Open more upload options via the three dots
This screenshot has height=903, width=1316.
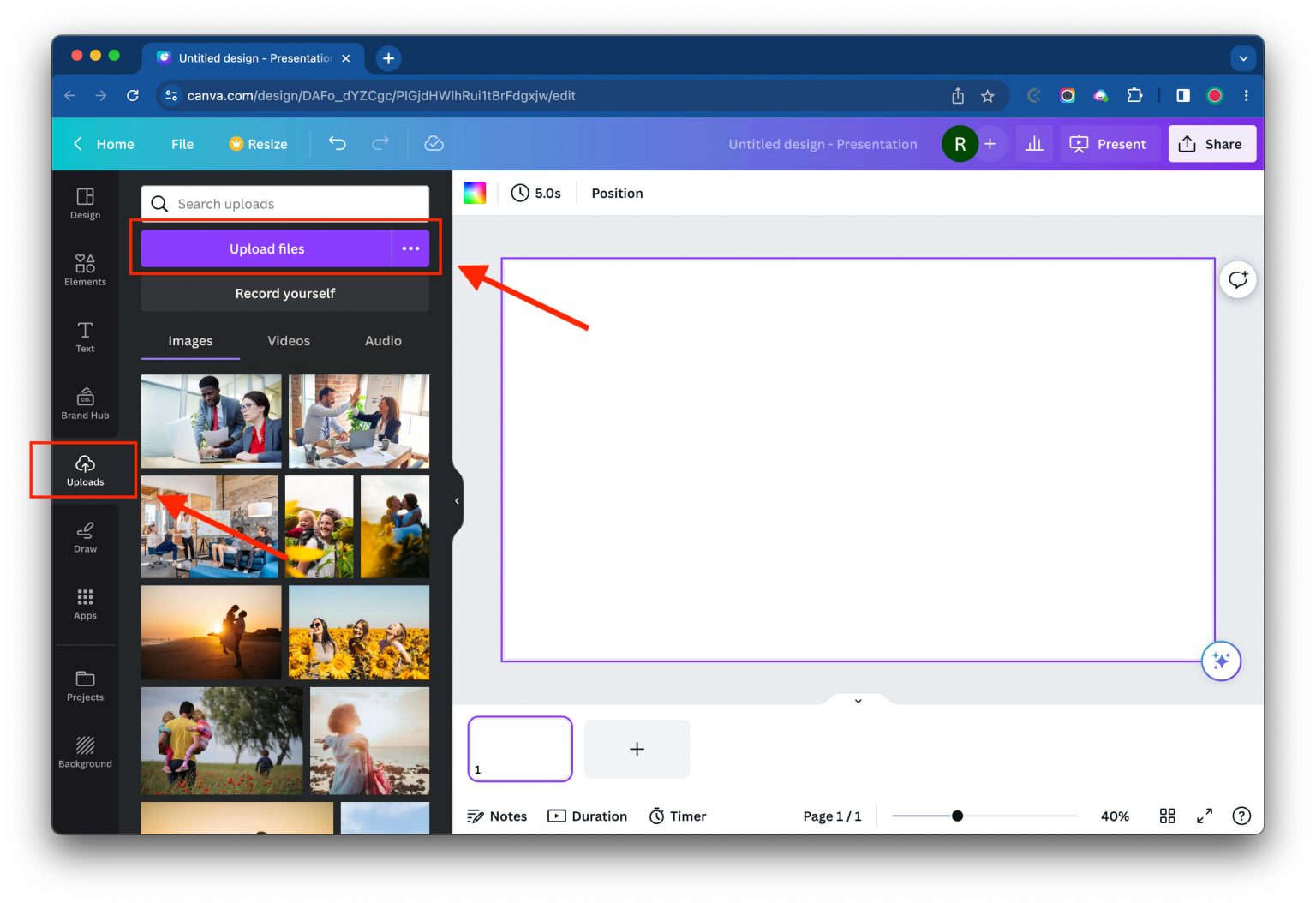[x=410, y=248]
